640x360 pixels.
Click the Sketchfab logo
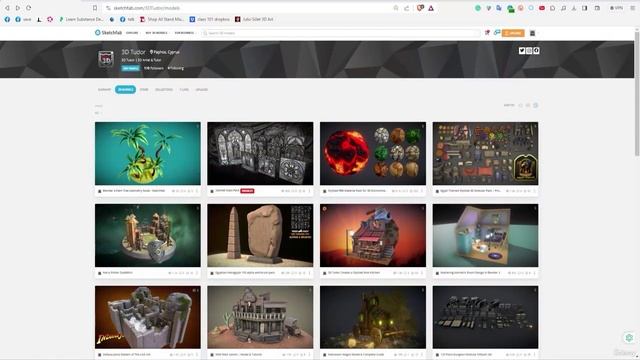pos(108,33)
